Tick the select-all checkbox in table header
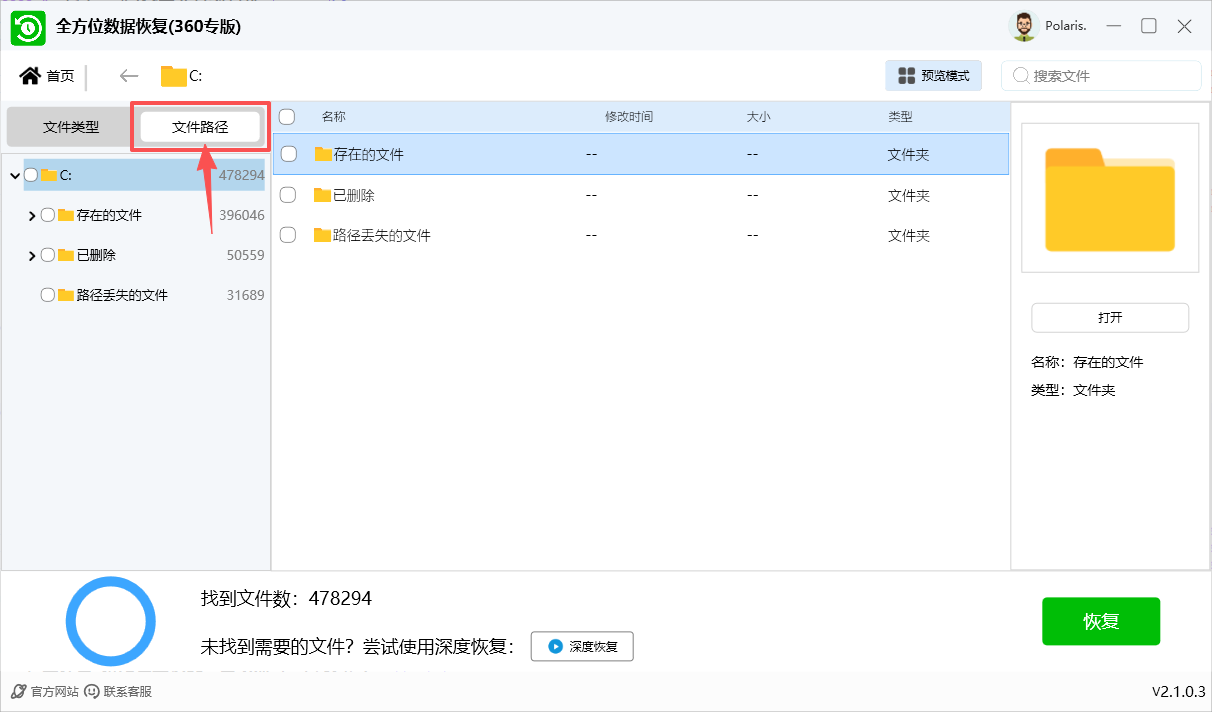1212x712 pixels. point(287,117)
